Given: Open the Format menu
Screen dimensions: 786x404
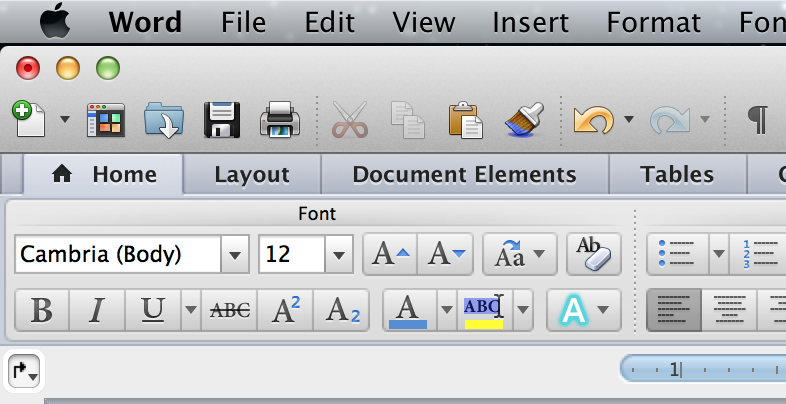Looking at the screenshot, I should click(654, 23).
